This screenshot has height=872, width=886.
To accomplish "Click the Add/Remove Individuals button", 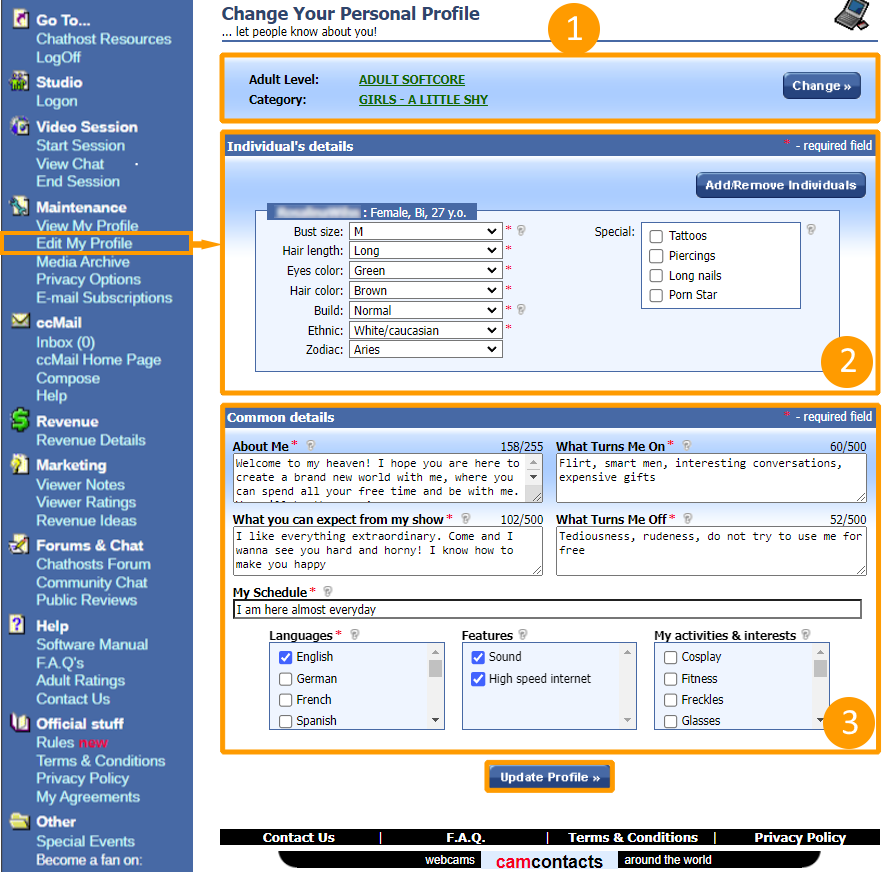I will click(x=780, y=185).
